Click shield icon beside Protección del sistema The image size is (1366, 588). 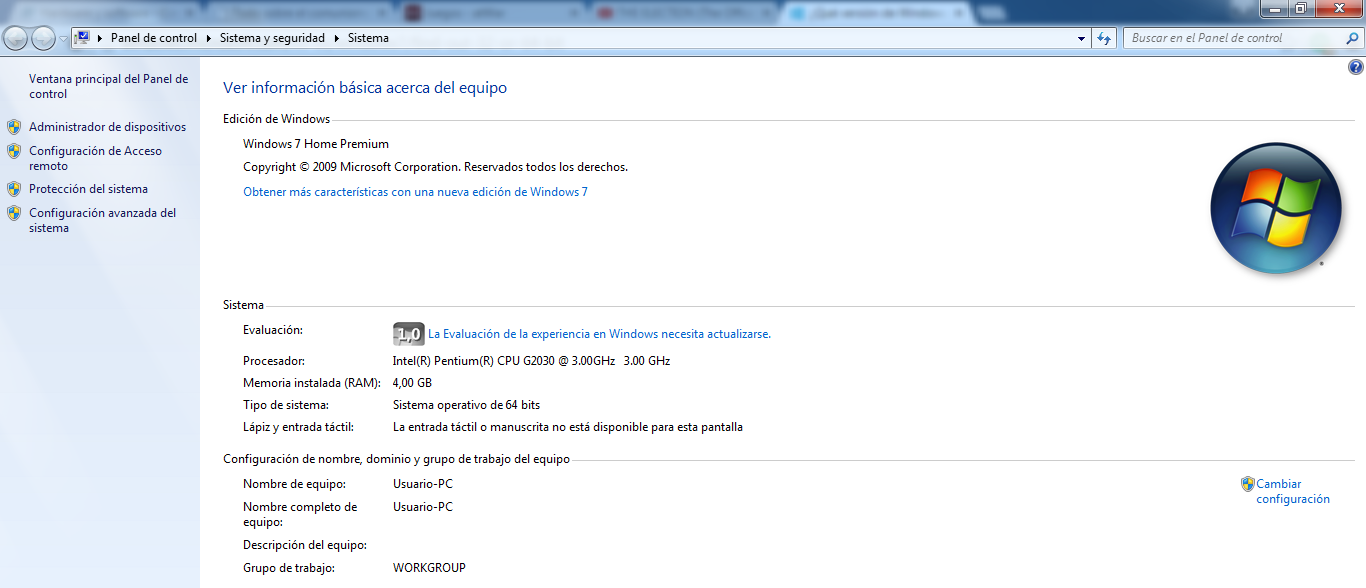click(x=14, y=189)
